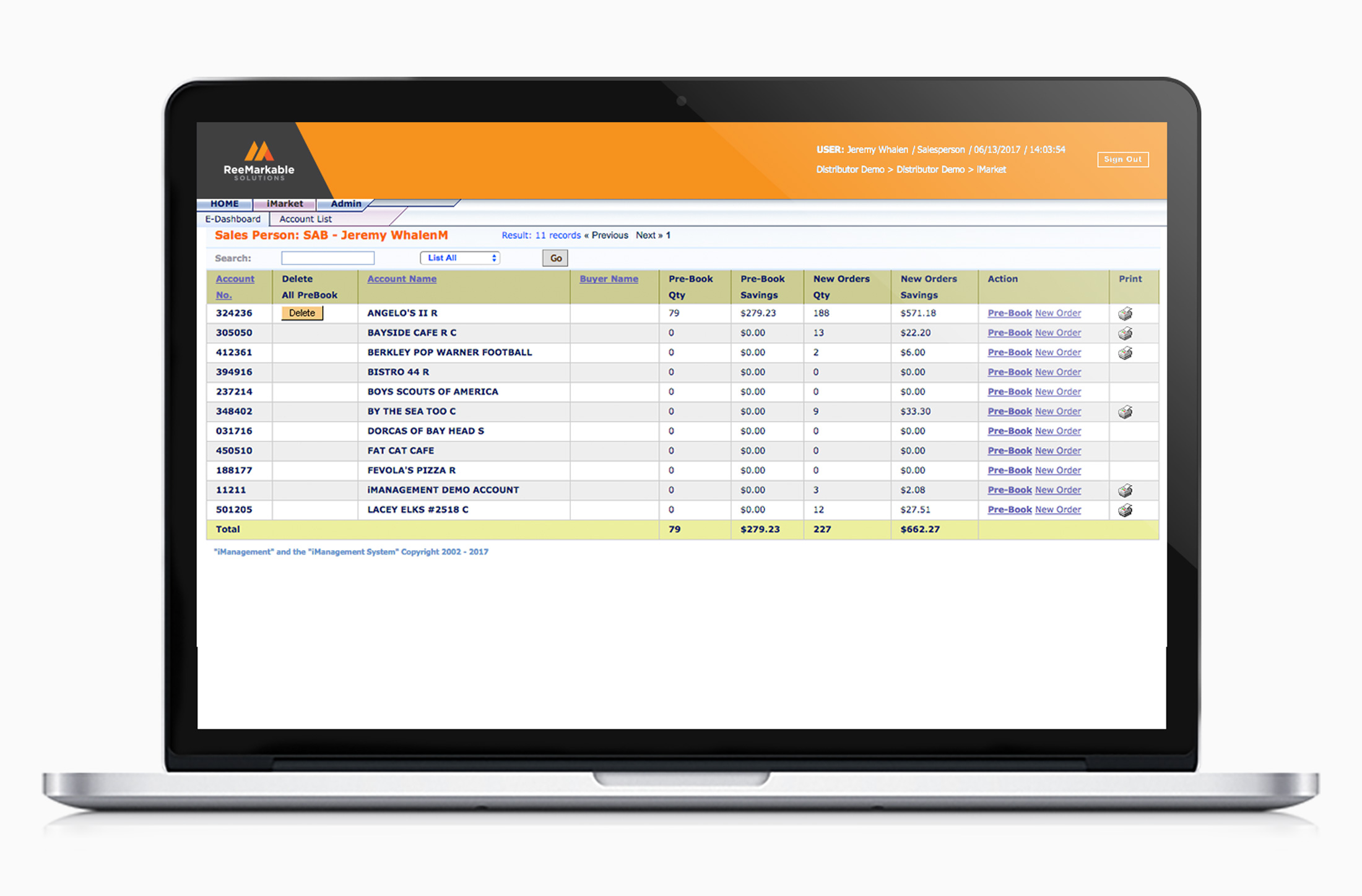Sort by Account Name column header
Image resolution: width=1362 pixels, height=896 pixels.
(x=402, y=279)
